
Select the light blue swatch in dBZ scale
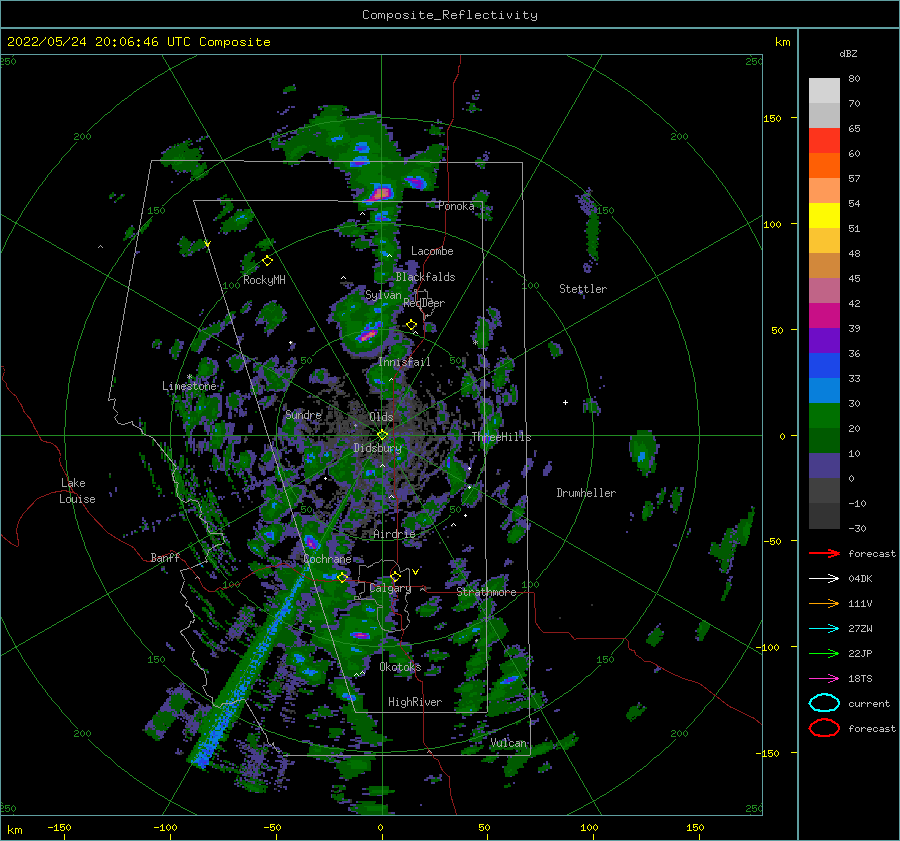(x=824, y=390)
